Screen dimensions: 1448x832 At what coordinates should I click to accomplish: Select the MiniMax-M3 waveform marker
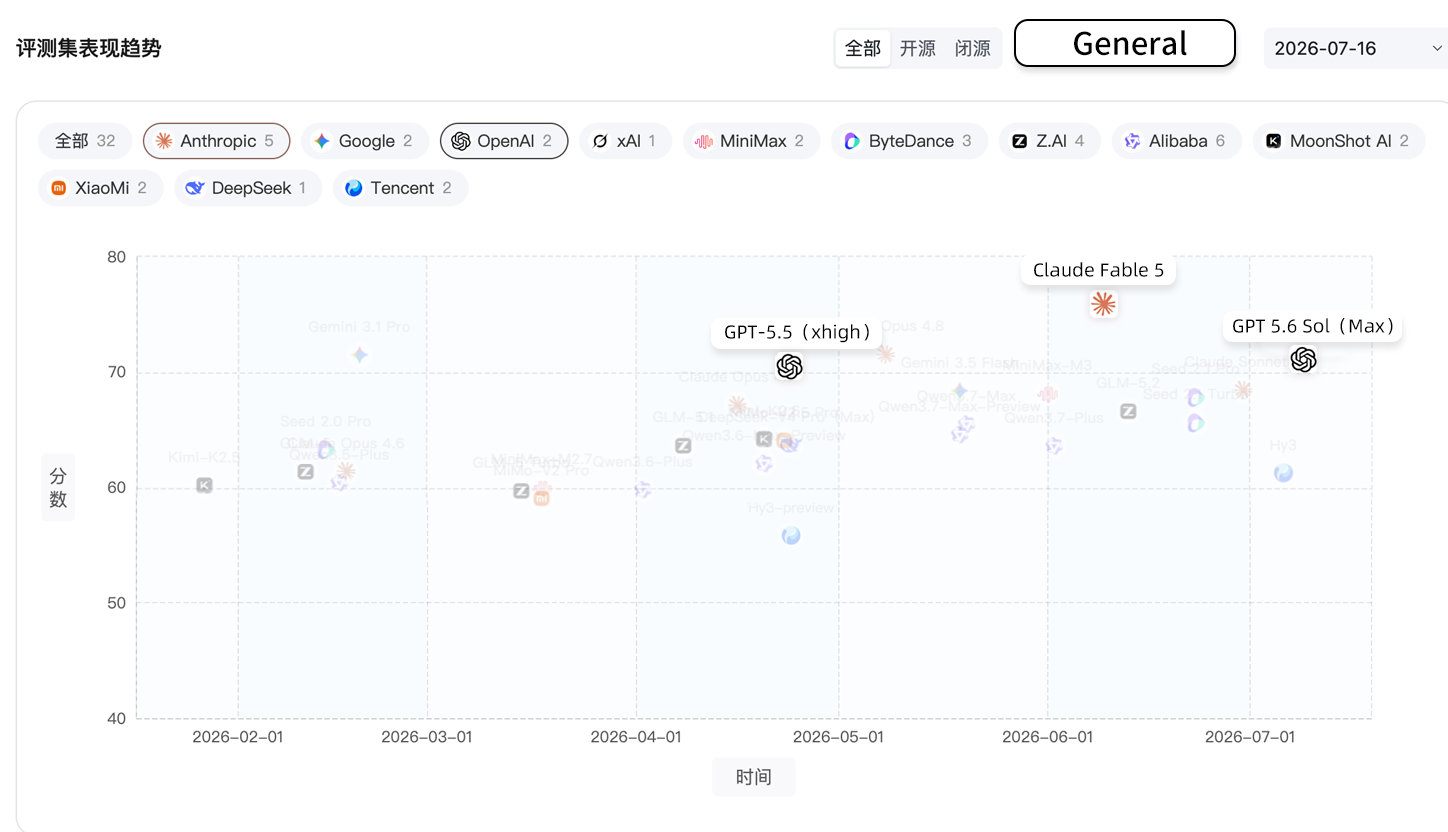point(1048,394)
